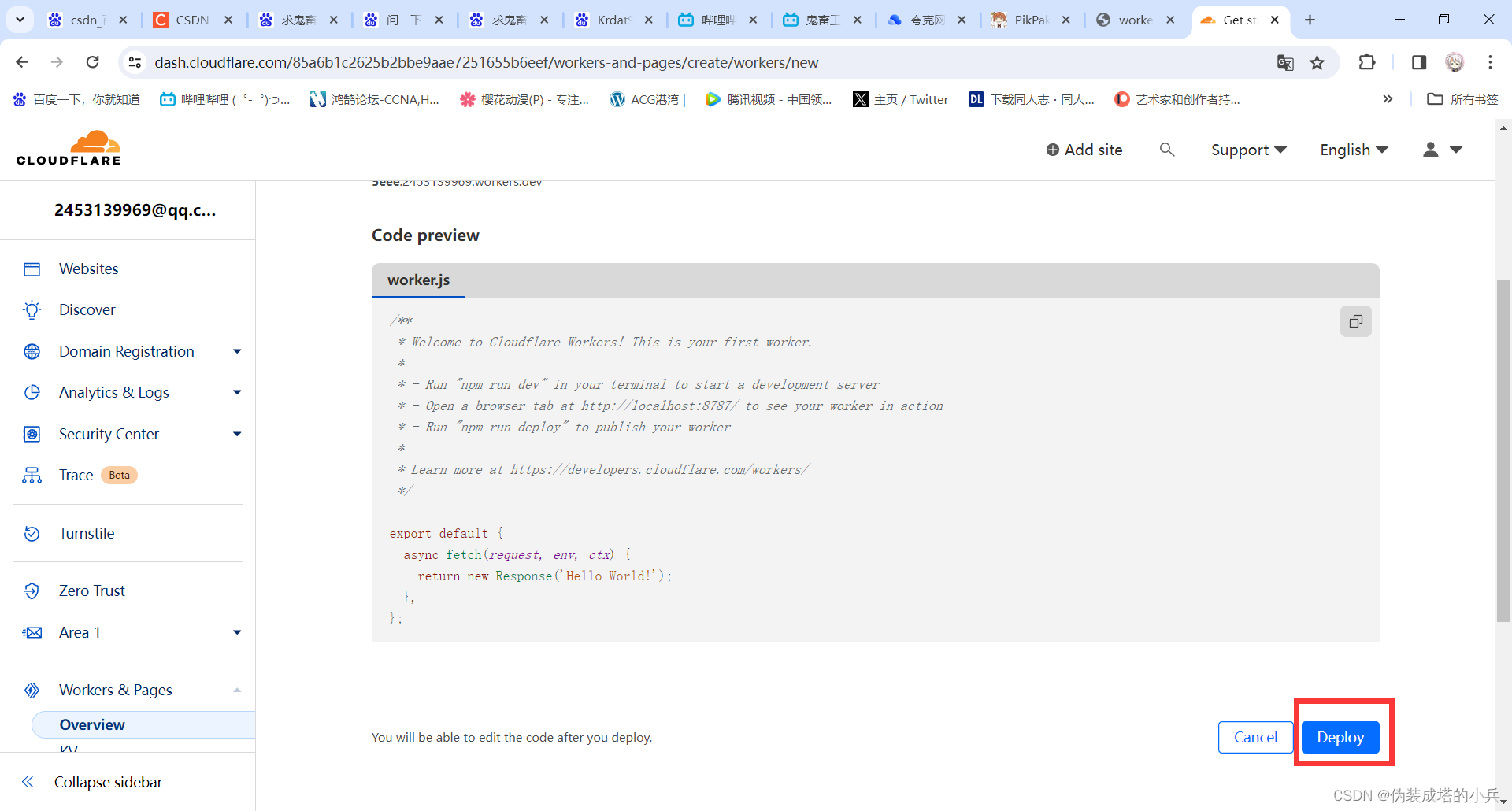
Task: Open the 腾讯视频 bookmark
Action: click(769, 99)
